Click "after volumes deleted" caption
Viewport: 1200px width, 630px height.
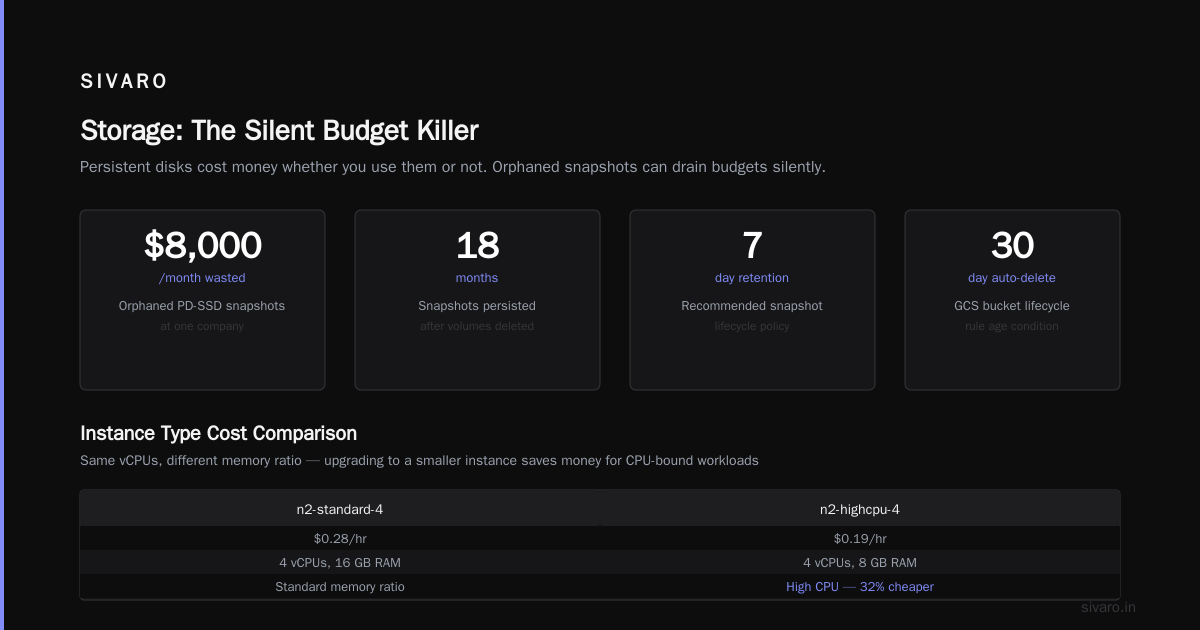[x=477, y=326]
